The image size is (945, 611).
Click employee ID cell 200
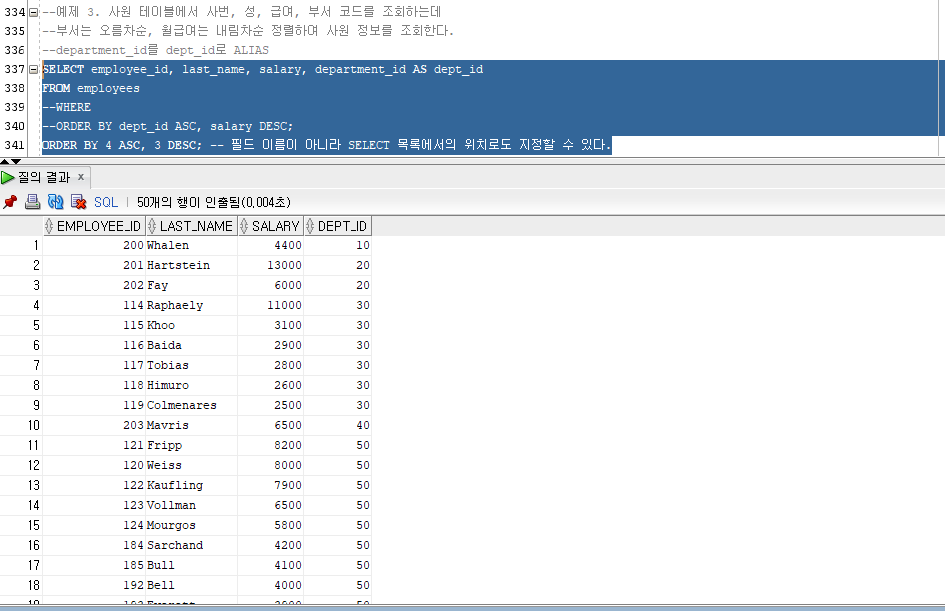click(x=94, y=245)
